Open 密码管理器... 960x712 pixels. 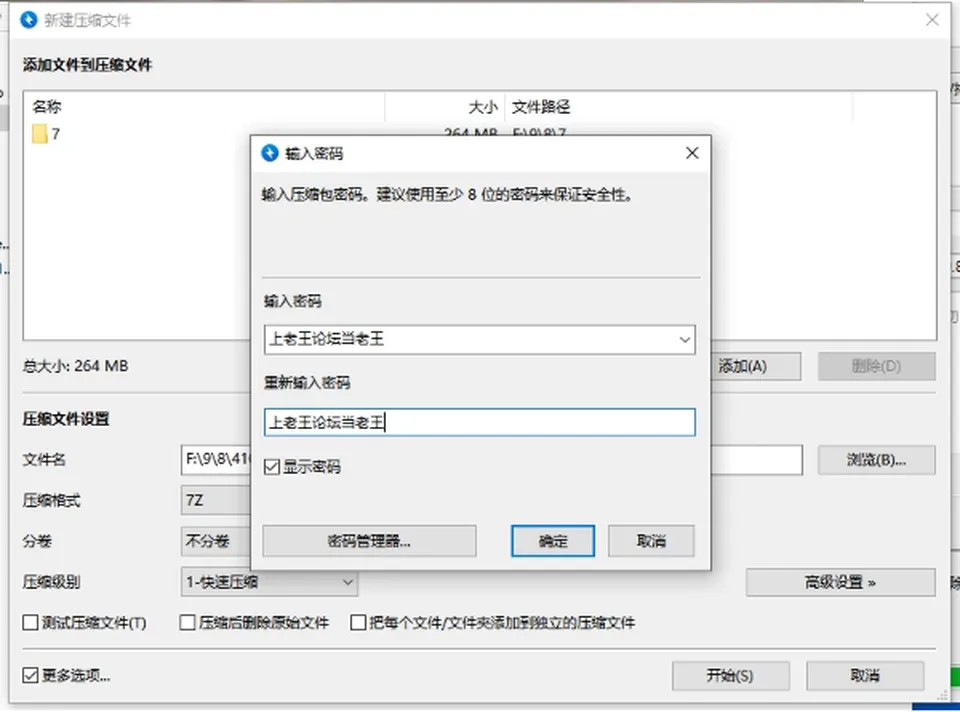pos(369,541)
